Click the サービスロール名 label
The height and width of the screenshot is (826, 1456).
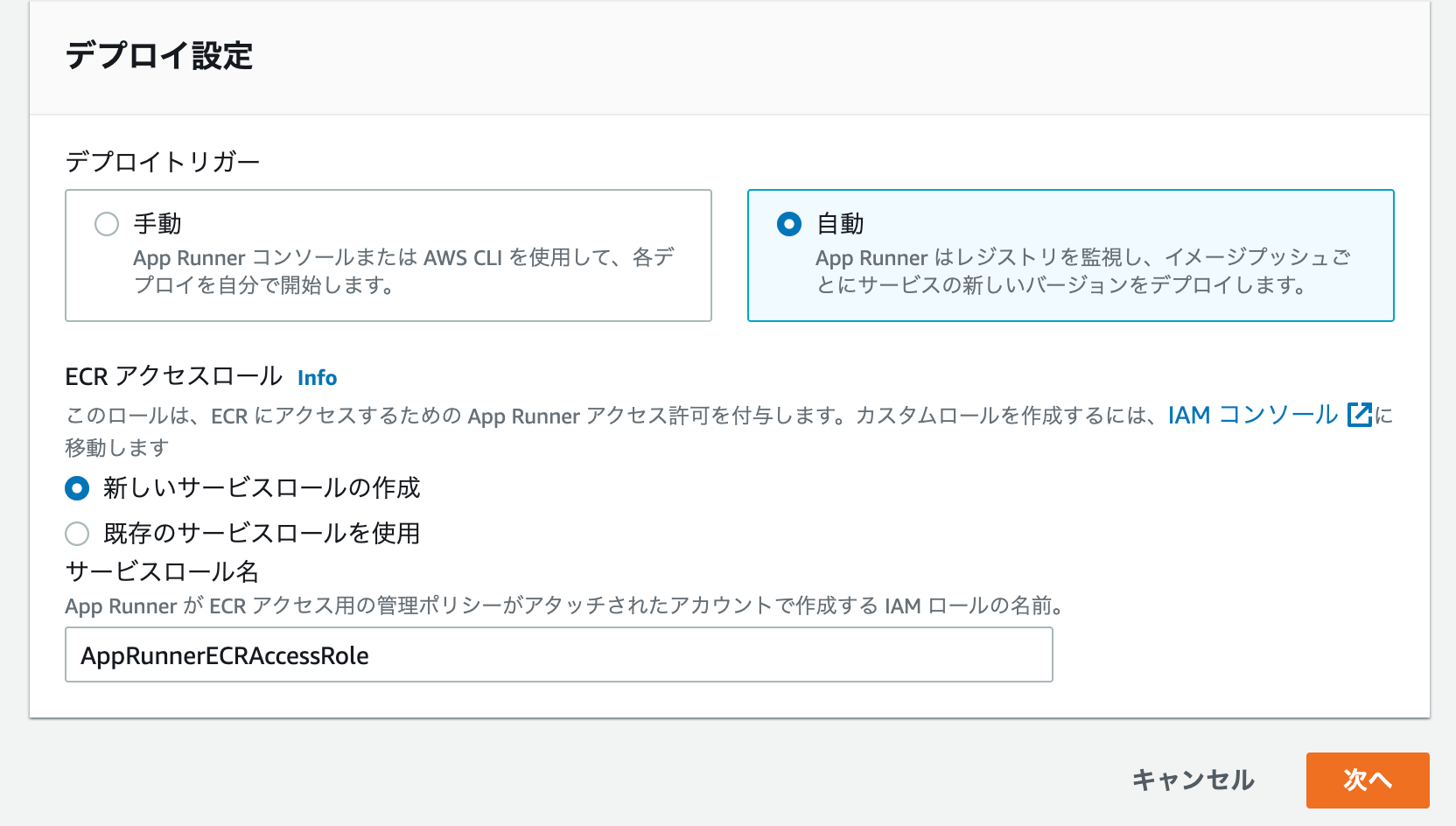click(162, 571)
